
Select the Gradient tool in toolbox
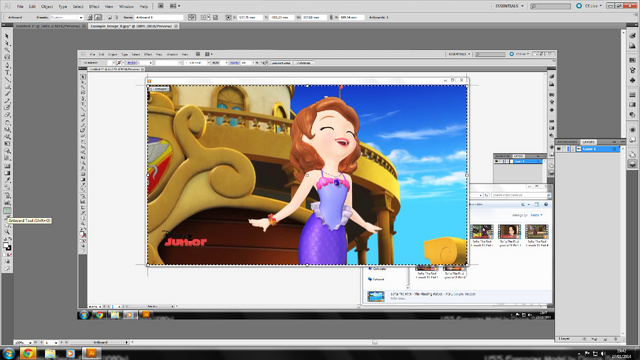(x=7, y=173)
